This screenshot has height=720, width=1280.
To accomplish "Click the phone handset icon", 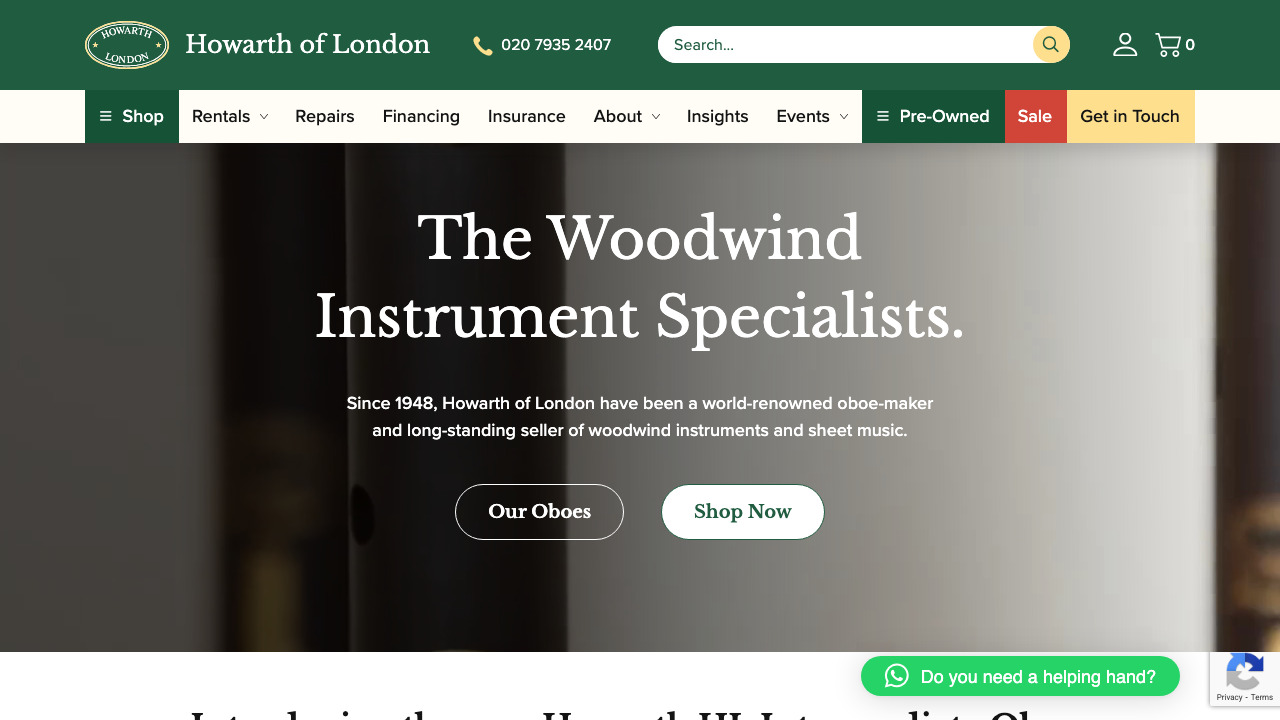I will click(483, 45).
